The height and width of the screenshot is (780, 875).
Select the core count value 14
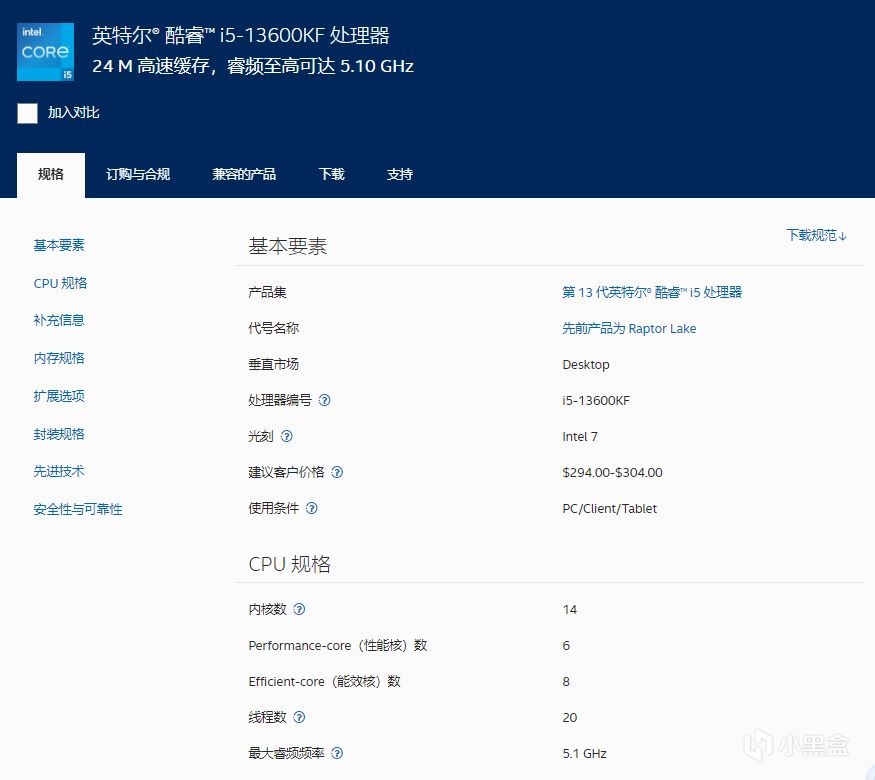coord(570,610)
